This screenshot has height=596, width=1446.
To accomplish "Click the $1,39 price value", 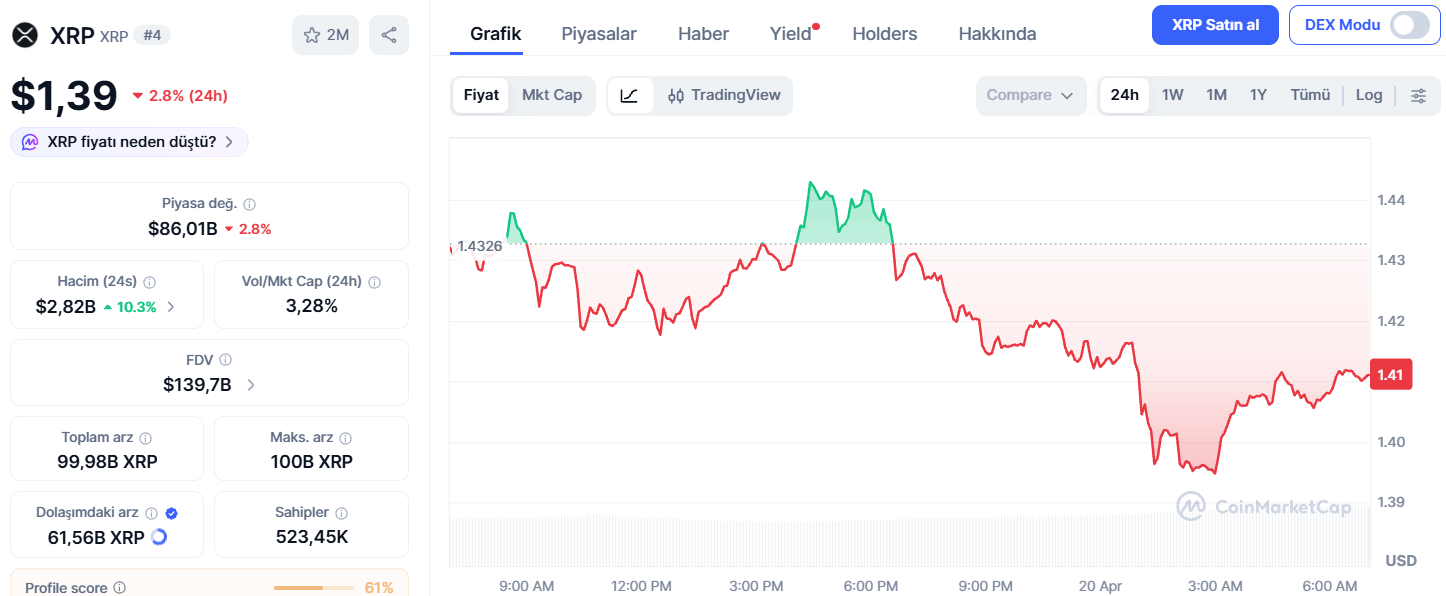I will tap(64, 96).
